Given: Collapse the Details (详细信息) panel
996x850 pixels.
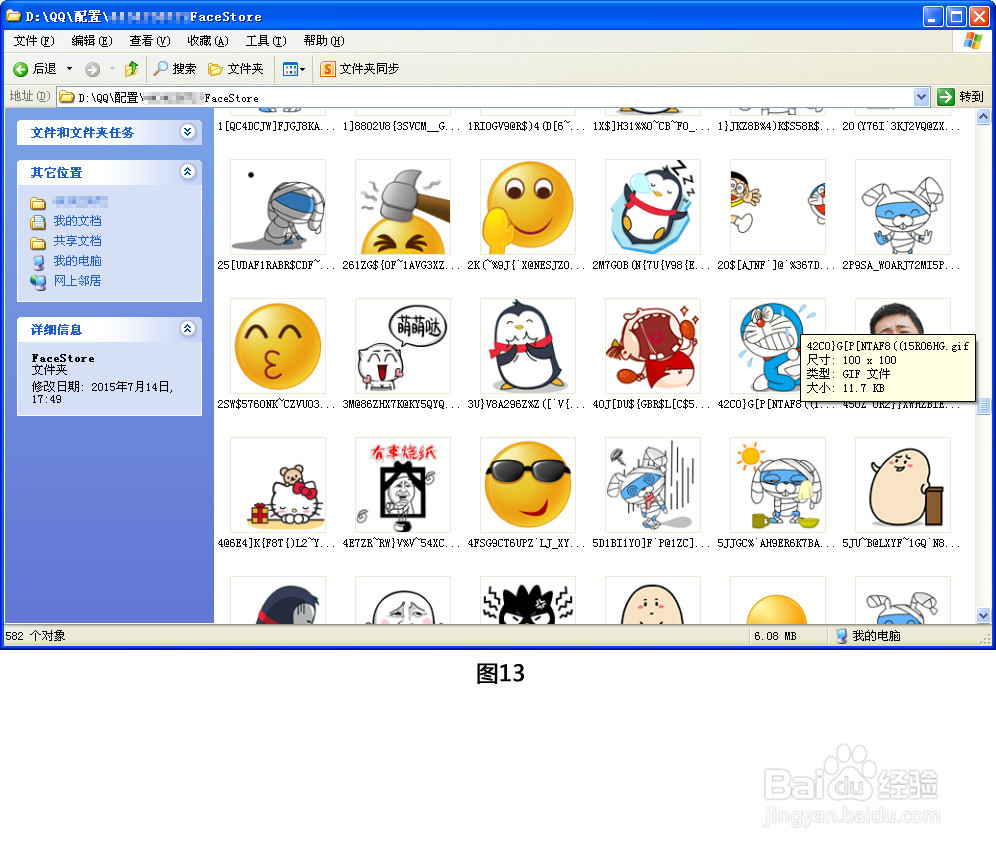Looking at the screenshot, I should click(x=187, y=328).
